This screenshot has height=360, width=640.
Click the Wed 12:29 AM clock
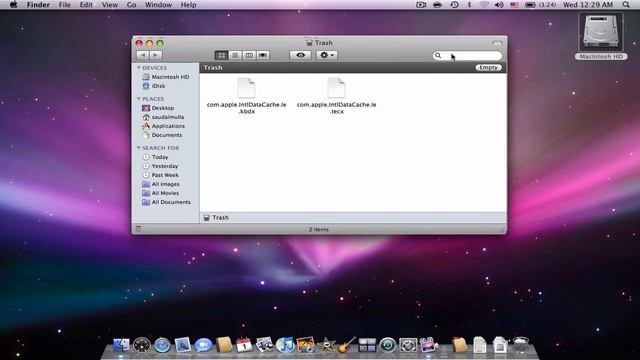(588, 5)
